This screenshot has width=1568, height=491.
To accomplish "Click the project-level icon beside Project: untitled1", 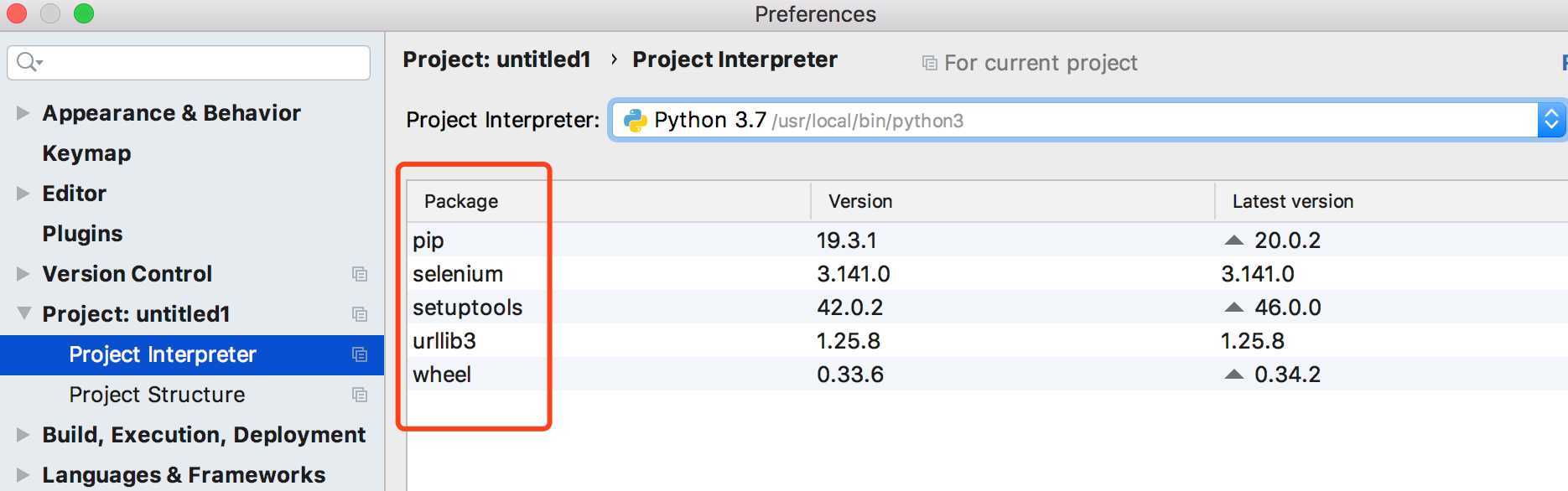I will point(360,314).
